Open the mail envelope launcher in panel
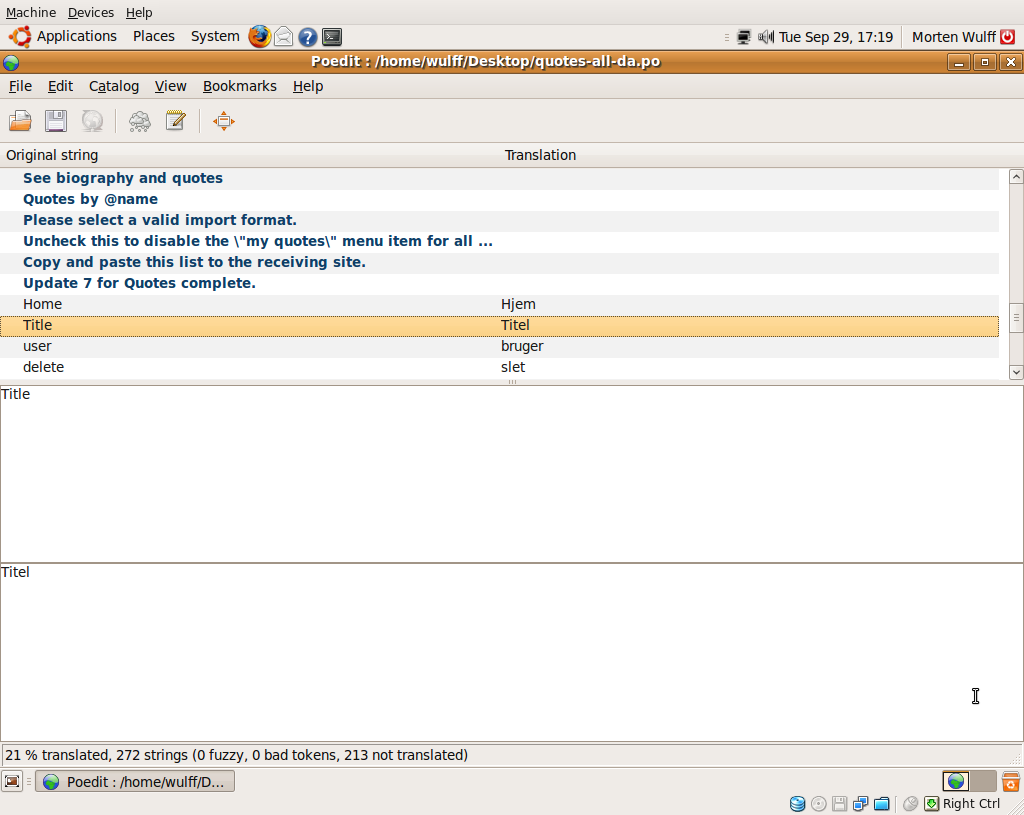1024x815 pixels. [283, 37]
